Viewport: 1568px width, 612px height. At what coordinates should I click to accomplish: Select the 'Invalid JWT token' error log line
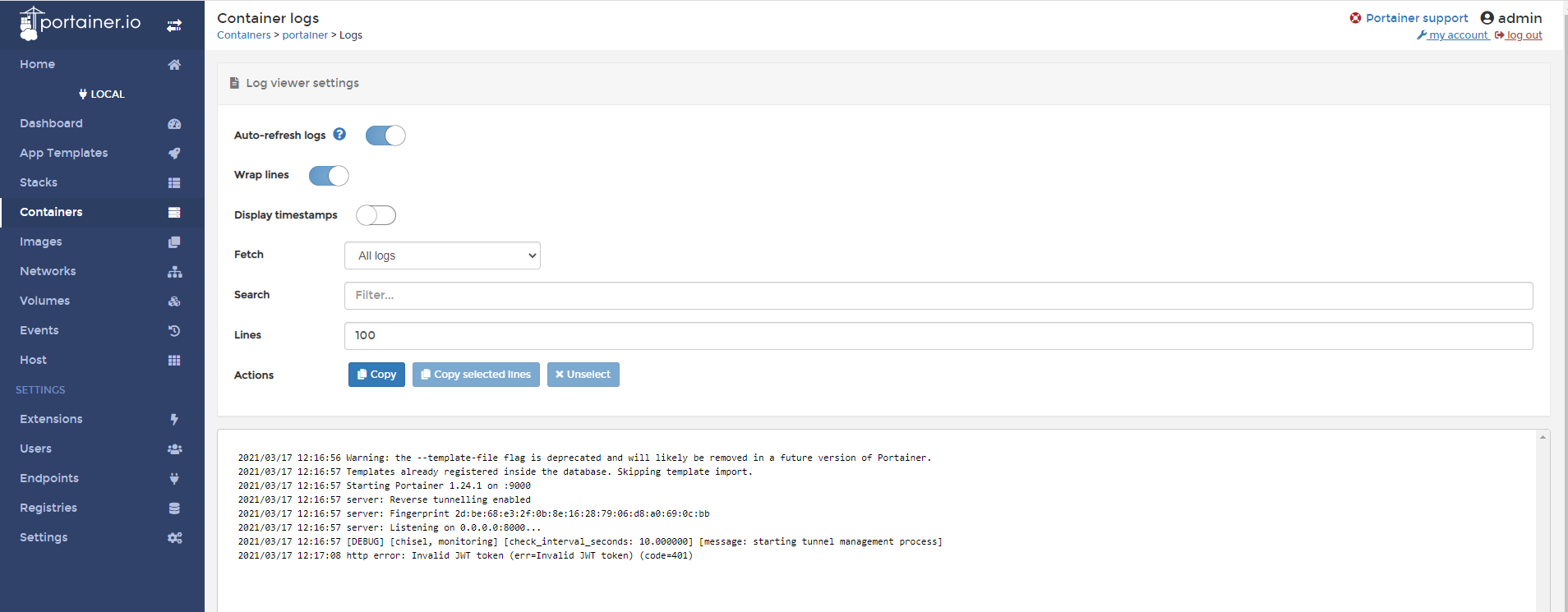tap(465, 555)
